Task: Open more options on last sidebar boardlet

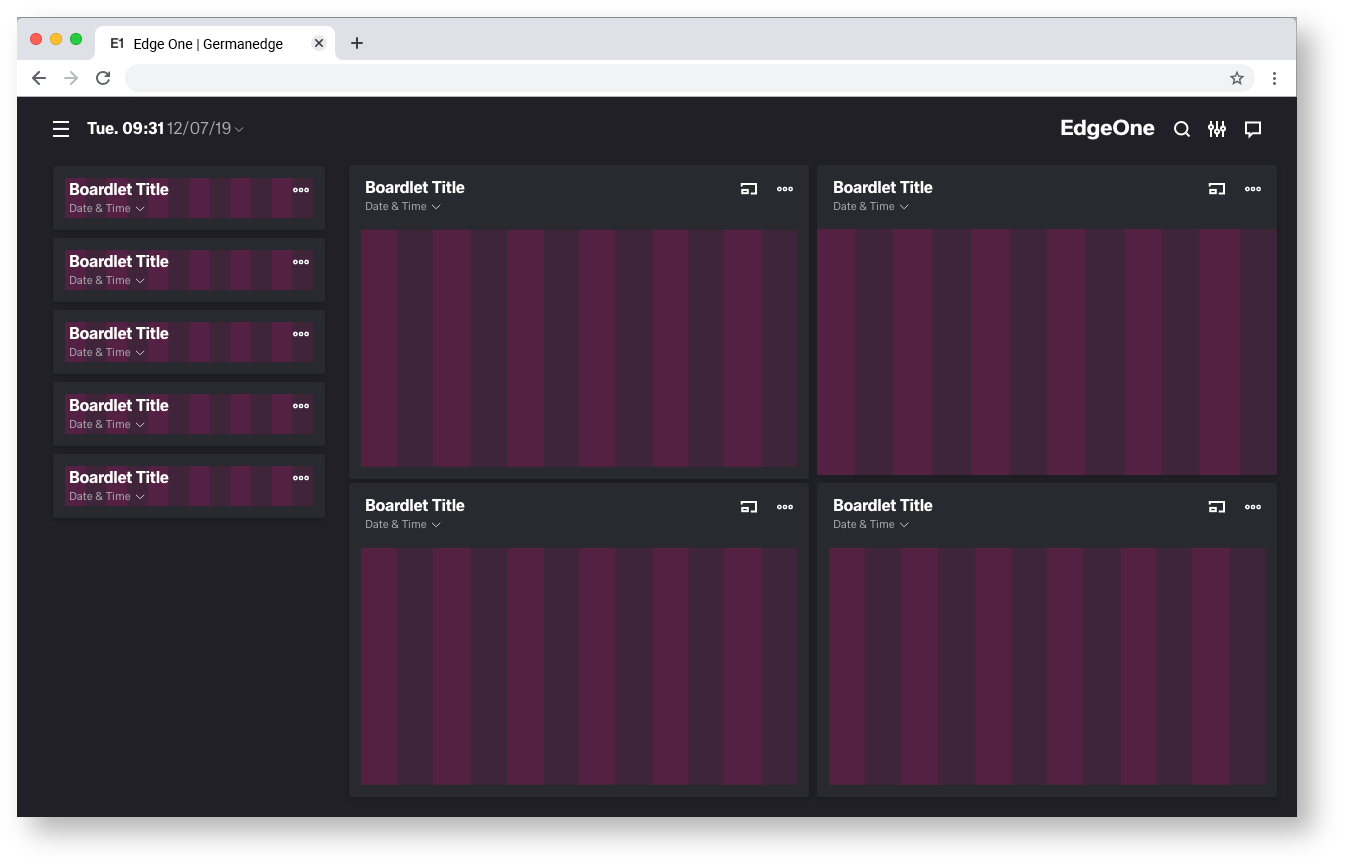Action: pyautogui.click(x=301, y=478)
